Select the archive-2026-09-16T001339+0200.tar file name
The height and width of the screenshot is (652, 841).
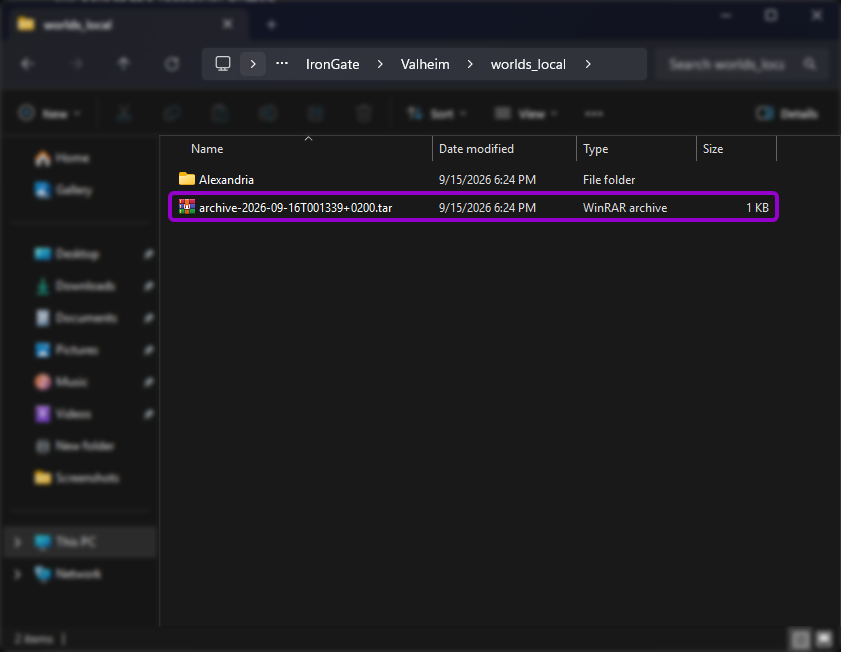(296, 208)
